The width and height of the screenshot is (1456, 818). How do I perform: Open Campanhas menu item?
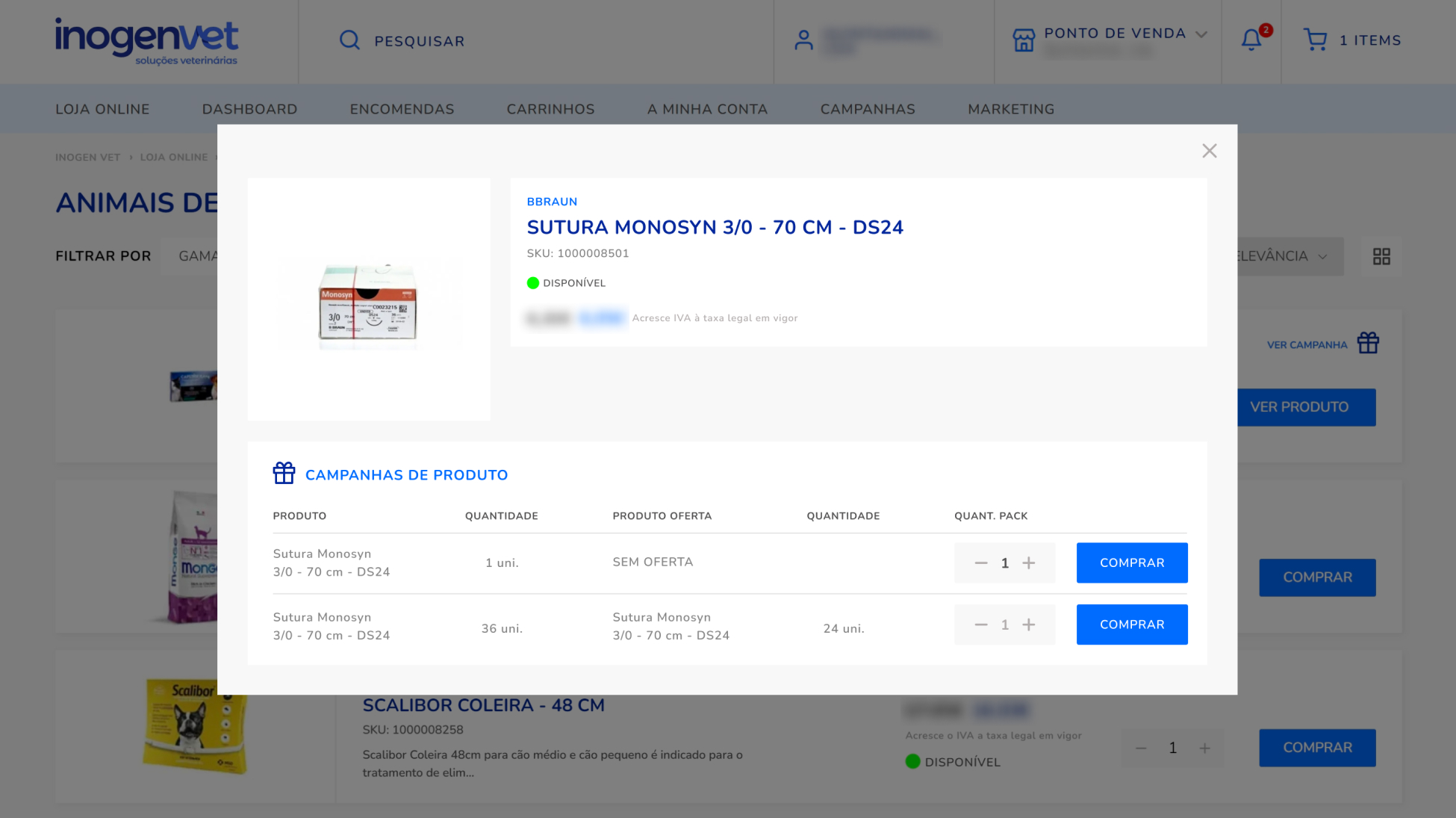[868, 109]
